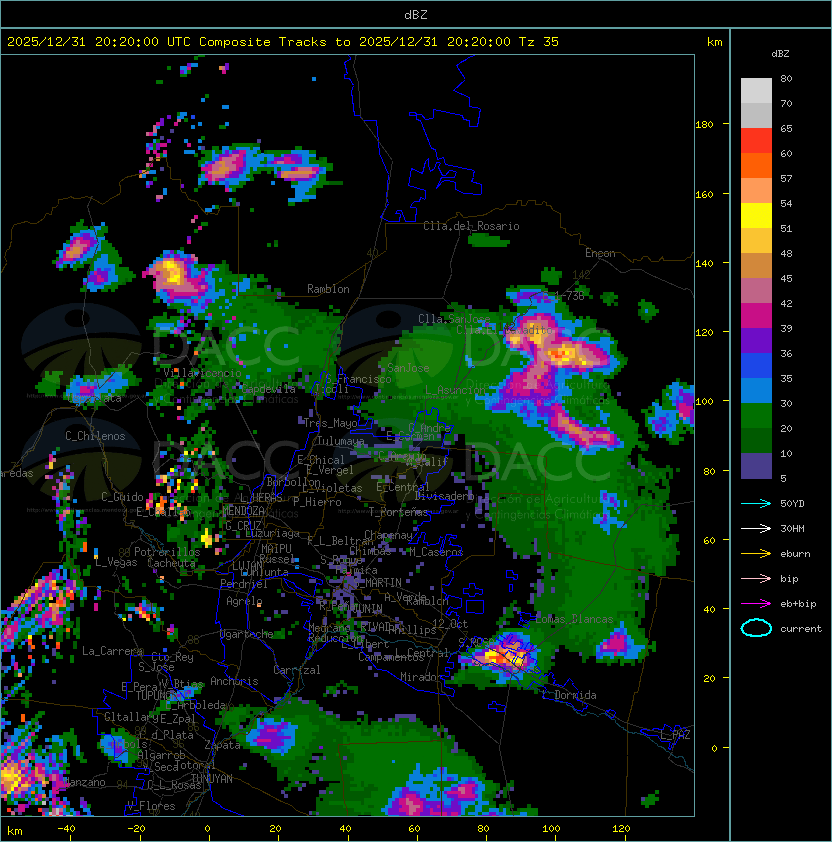This screenshot has height=842, width=832.
Task: Click the cyan current ellipse legend icon
Action: pos(756,628)
